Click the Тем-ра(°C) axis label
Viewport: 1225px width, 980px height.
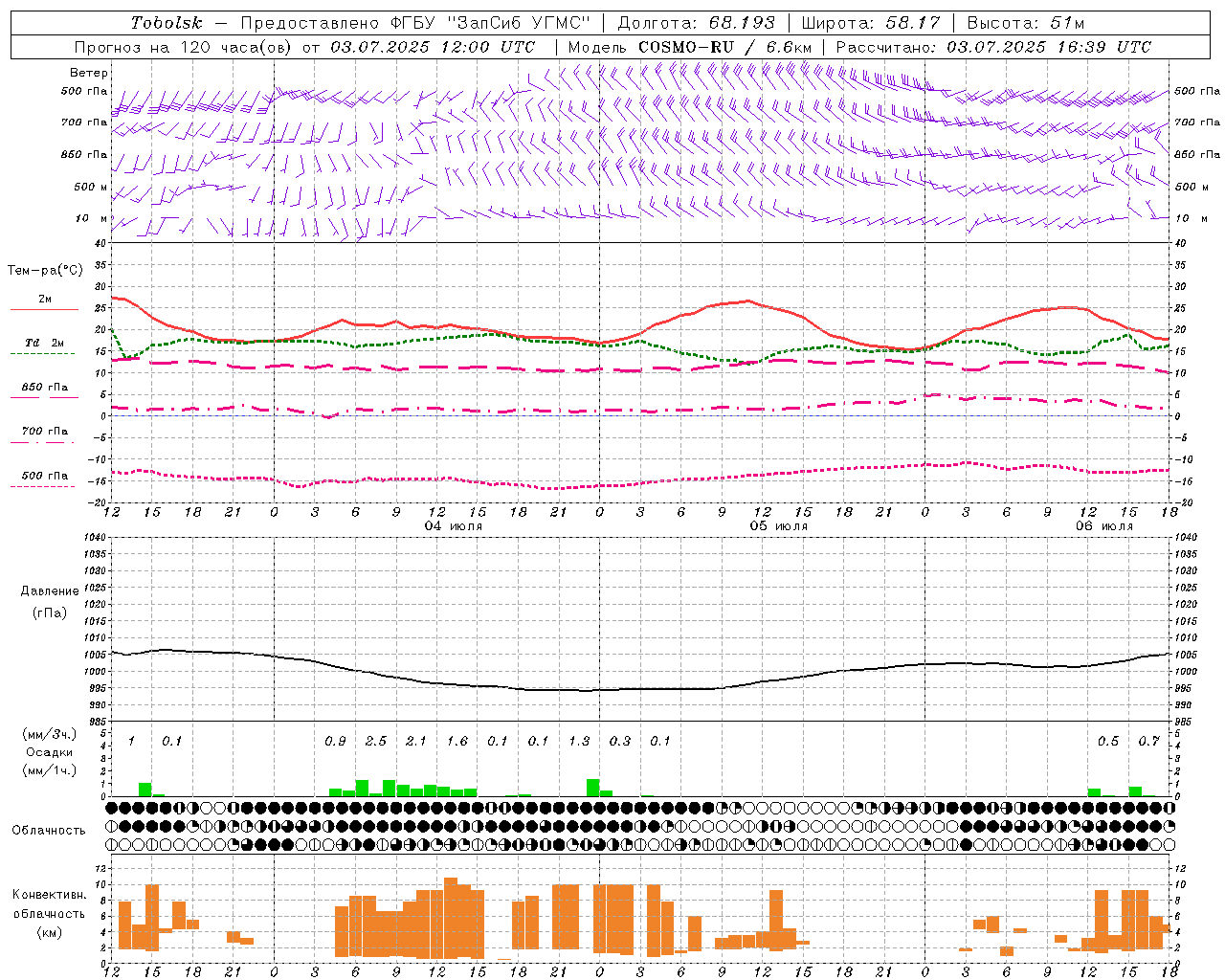45,271
